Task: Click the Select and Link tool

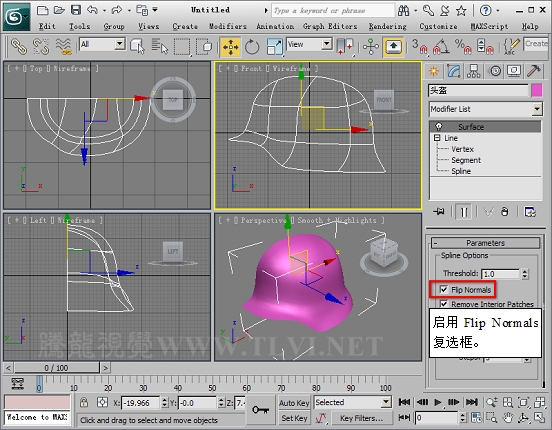Action: coord(19,46)
